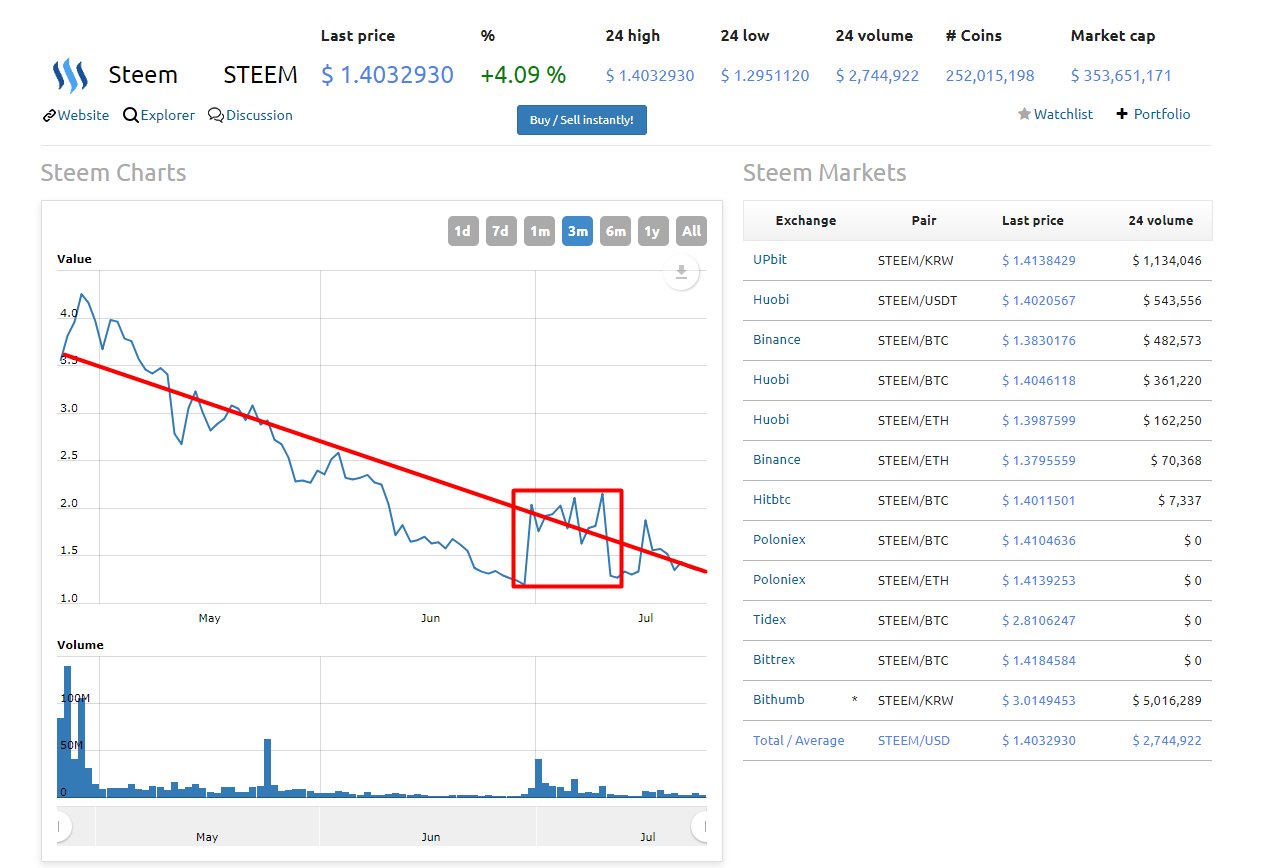Viewport: 1272px width, 868px height.
Task: Click UPbit last price $ 1.4138429
Action: tap(1039, 261)
